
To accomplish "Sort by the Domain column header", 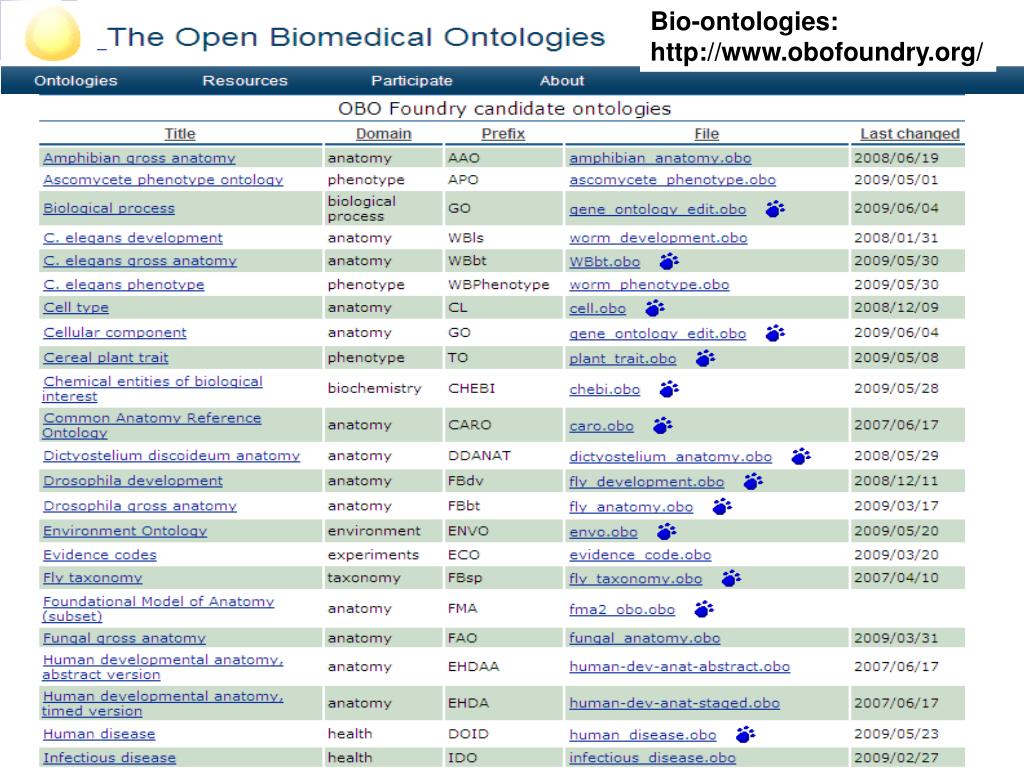I will pos(383,133).
